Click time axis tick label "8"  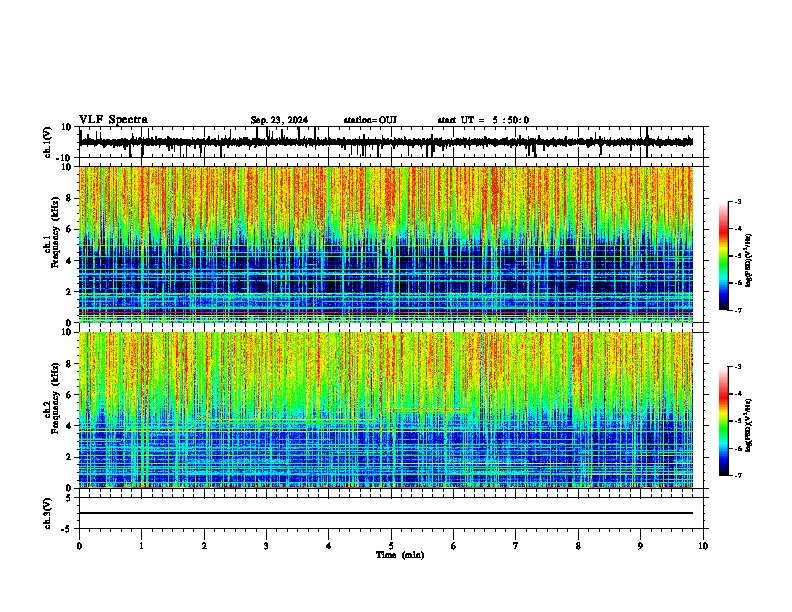pyautogui.click(x=578, y=546)
